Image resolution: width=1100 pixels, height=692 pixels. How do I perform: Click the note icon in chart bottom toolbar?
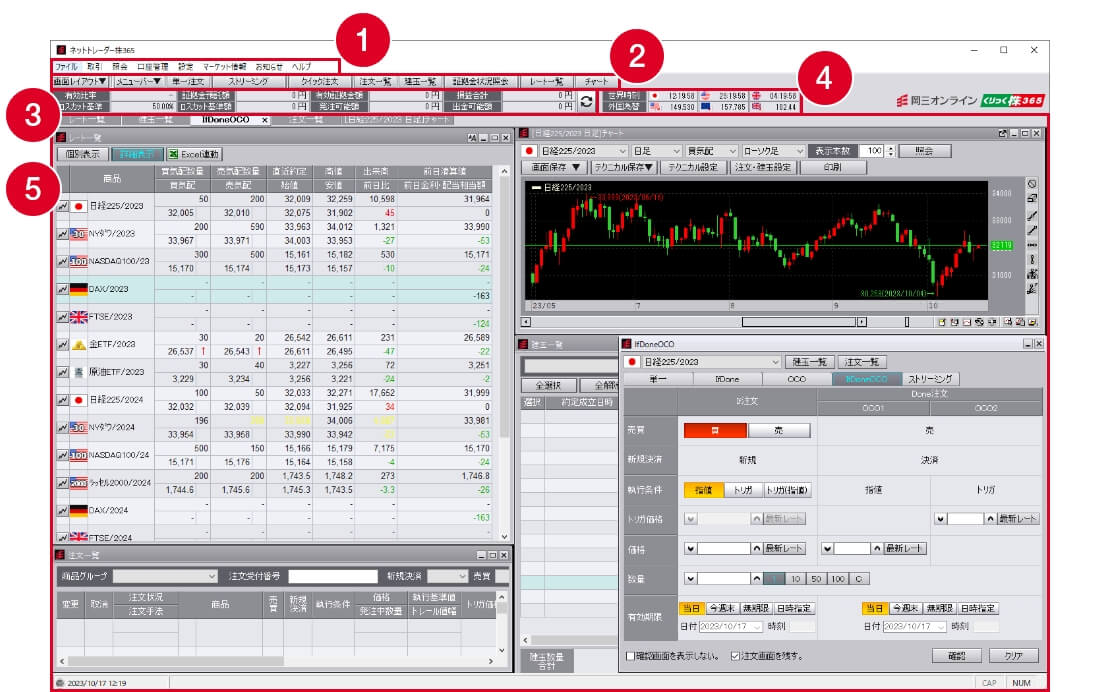pos(941,322)
